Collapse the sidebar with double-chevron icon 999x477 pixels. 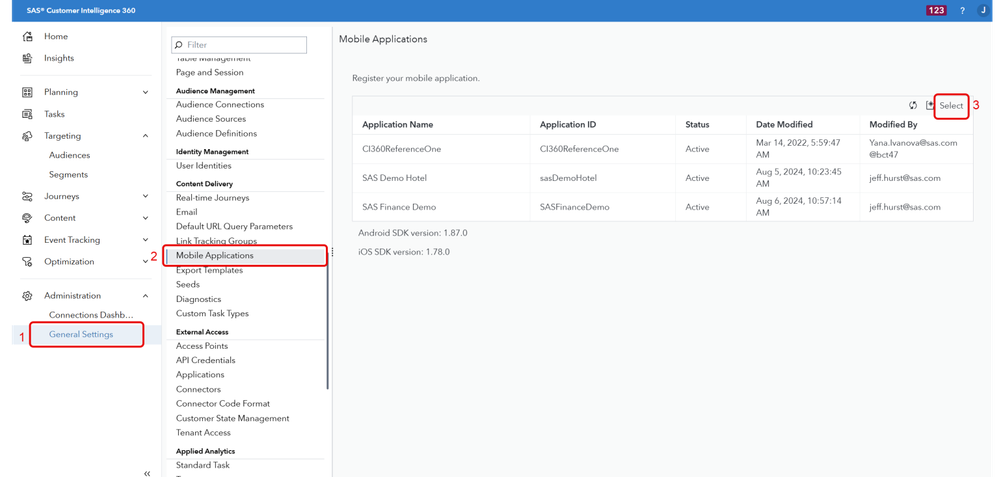(x=148, y=472)
